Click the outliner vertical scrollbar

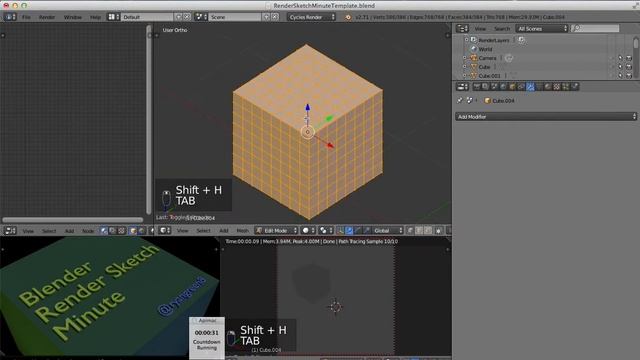tap(636, 44)
